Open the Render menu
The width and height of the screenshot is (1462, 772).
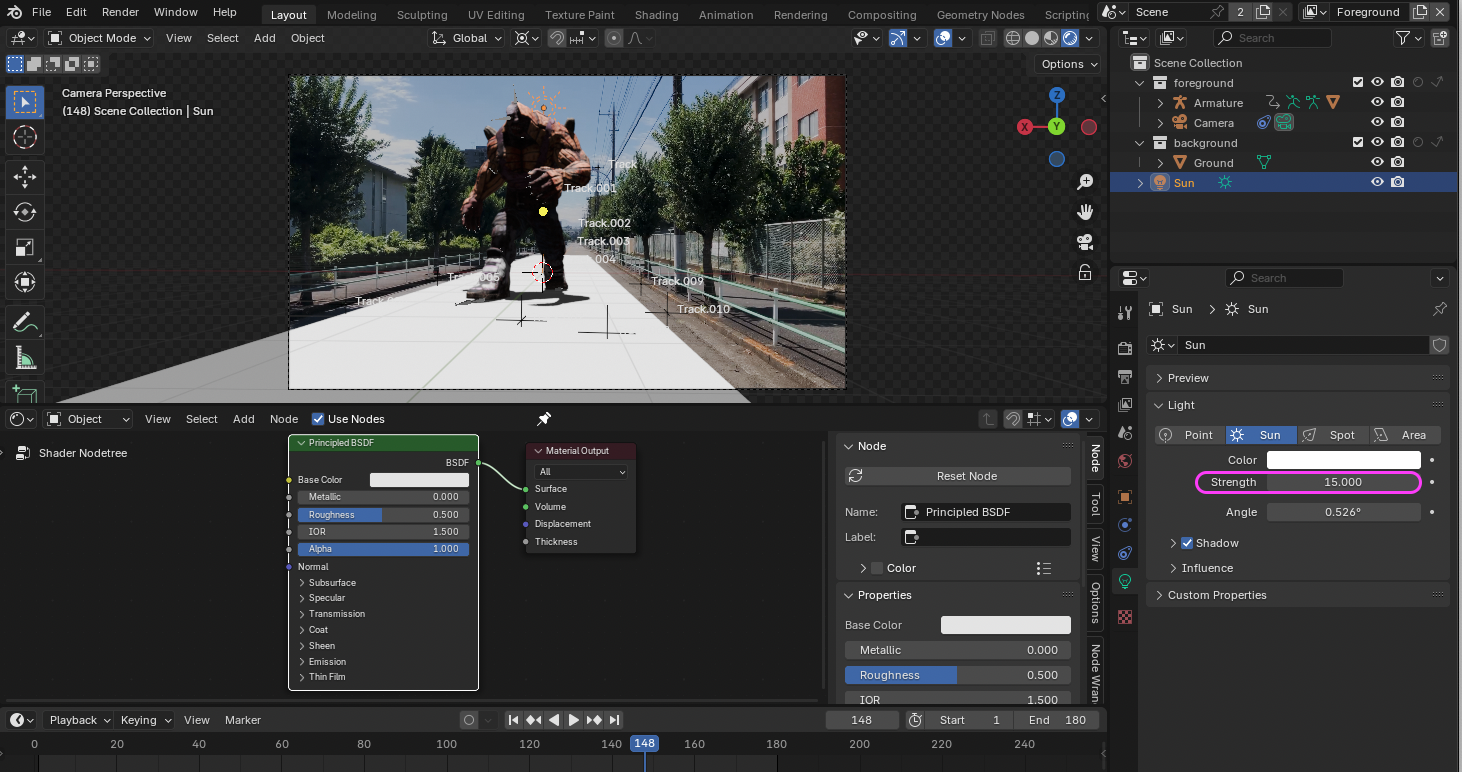coord(121,12)
